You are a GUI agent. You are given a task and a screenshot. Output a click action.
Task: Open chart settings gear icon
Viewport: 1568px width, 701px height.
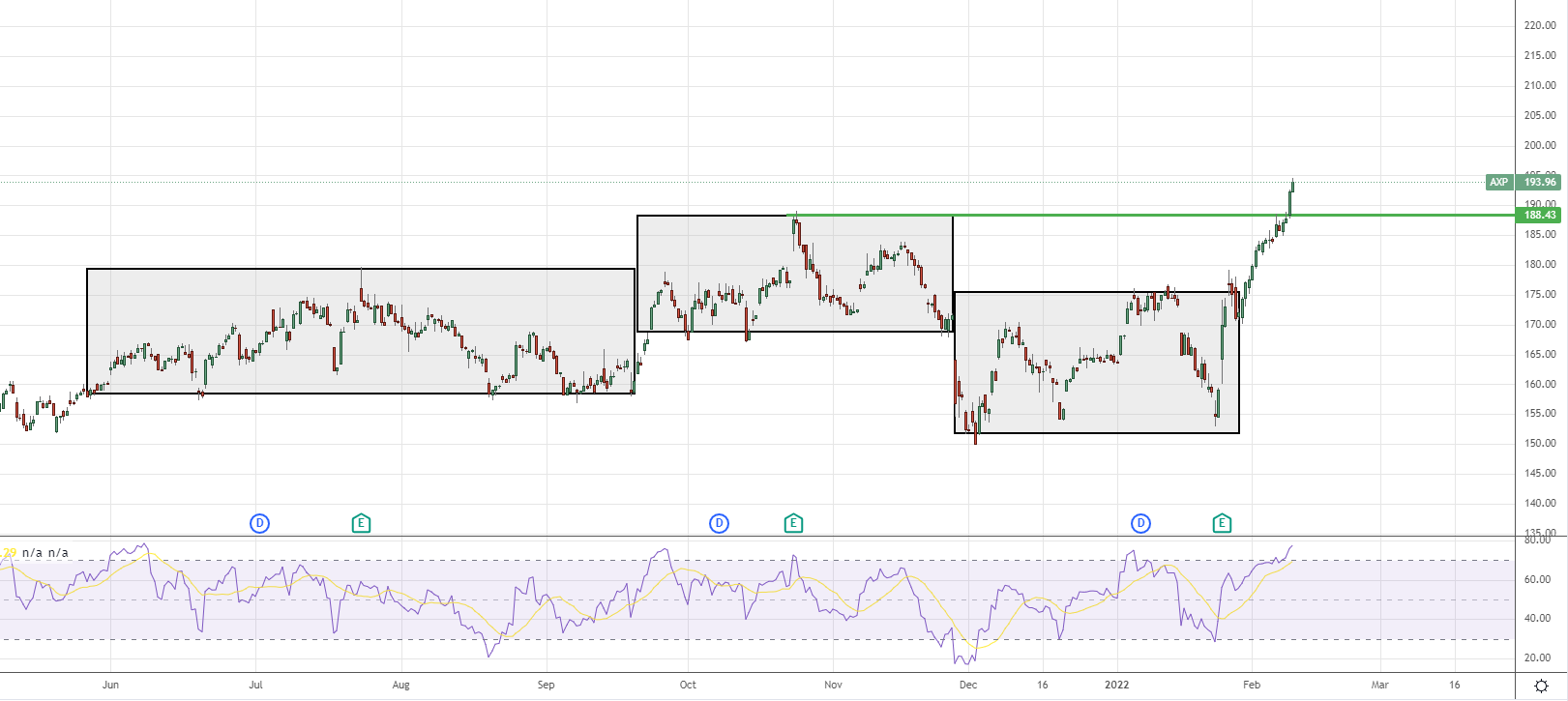click(1541, 686)
